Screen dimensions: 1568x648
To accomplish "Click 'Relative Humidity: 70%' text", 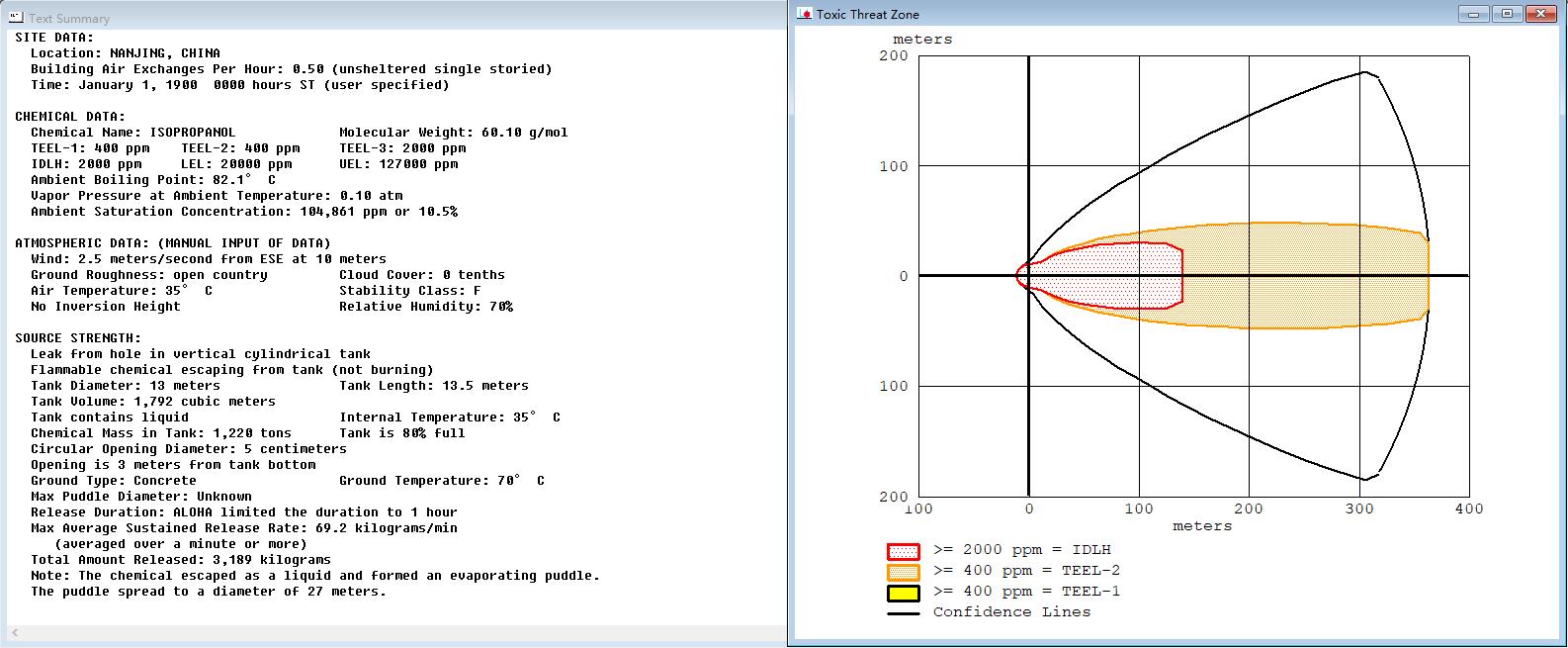I will pyautogui.click(x=426, y=307).
